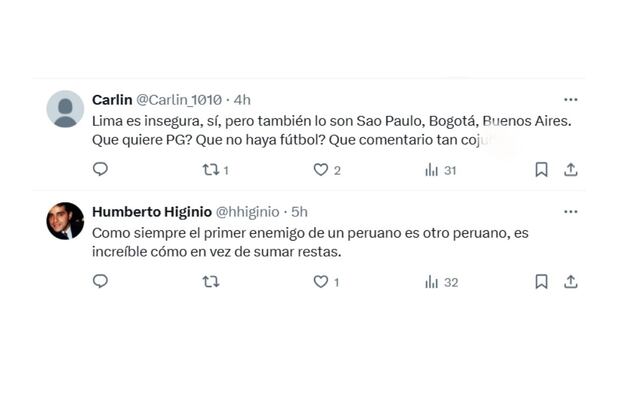Screen dimensions: 620x413
Task: Open more options on Humberto's tweet
Action: 570,212
